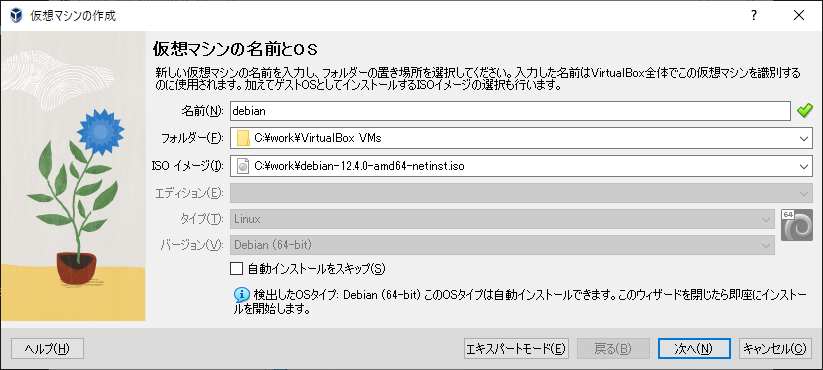Click the キャンセル(C) button
Screen dimensions: 823x370
click(x=775, y=348)
